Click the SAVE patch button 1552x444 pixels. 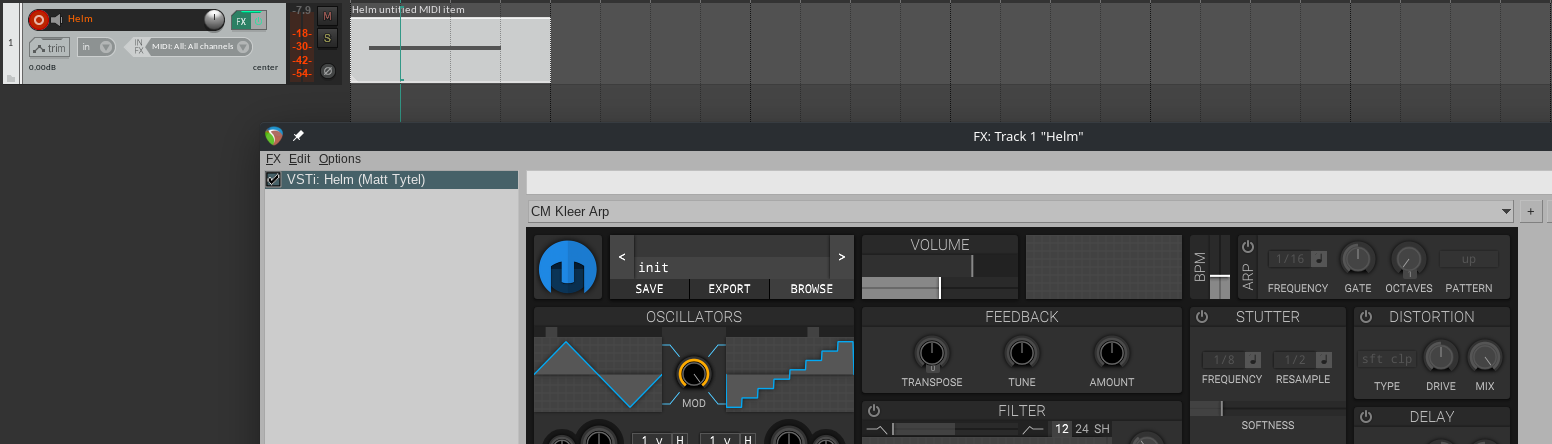[649, 289]
